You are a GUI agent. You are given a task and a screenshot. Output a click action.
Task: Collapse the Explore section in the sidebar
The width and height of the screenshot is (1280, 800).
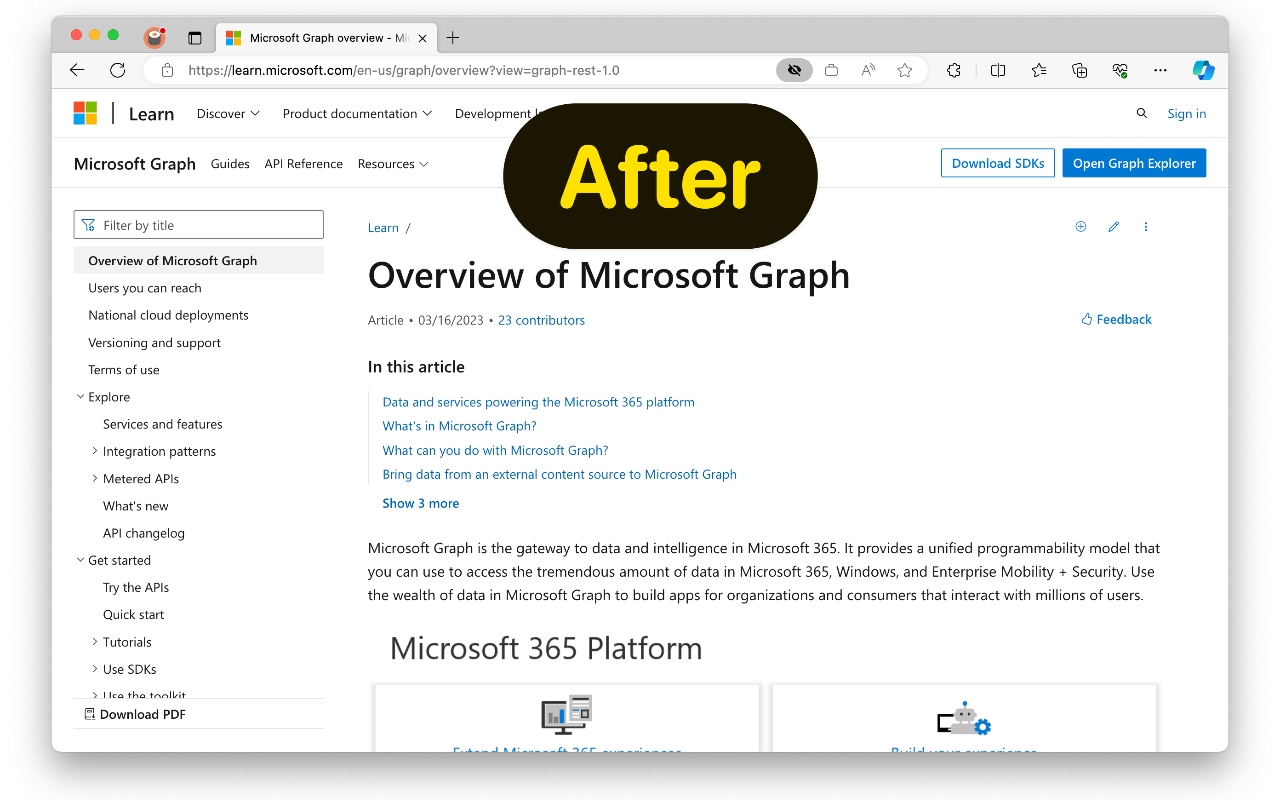point(81,396)
